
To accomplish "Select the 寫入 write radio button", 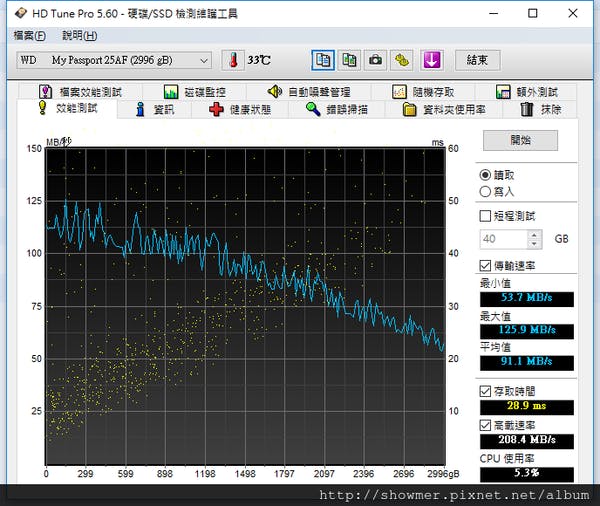I will coord(486,191).
